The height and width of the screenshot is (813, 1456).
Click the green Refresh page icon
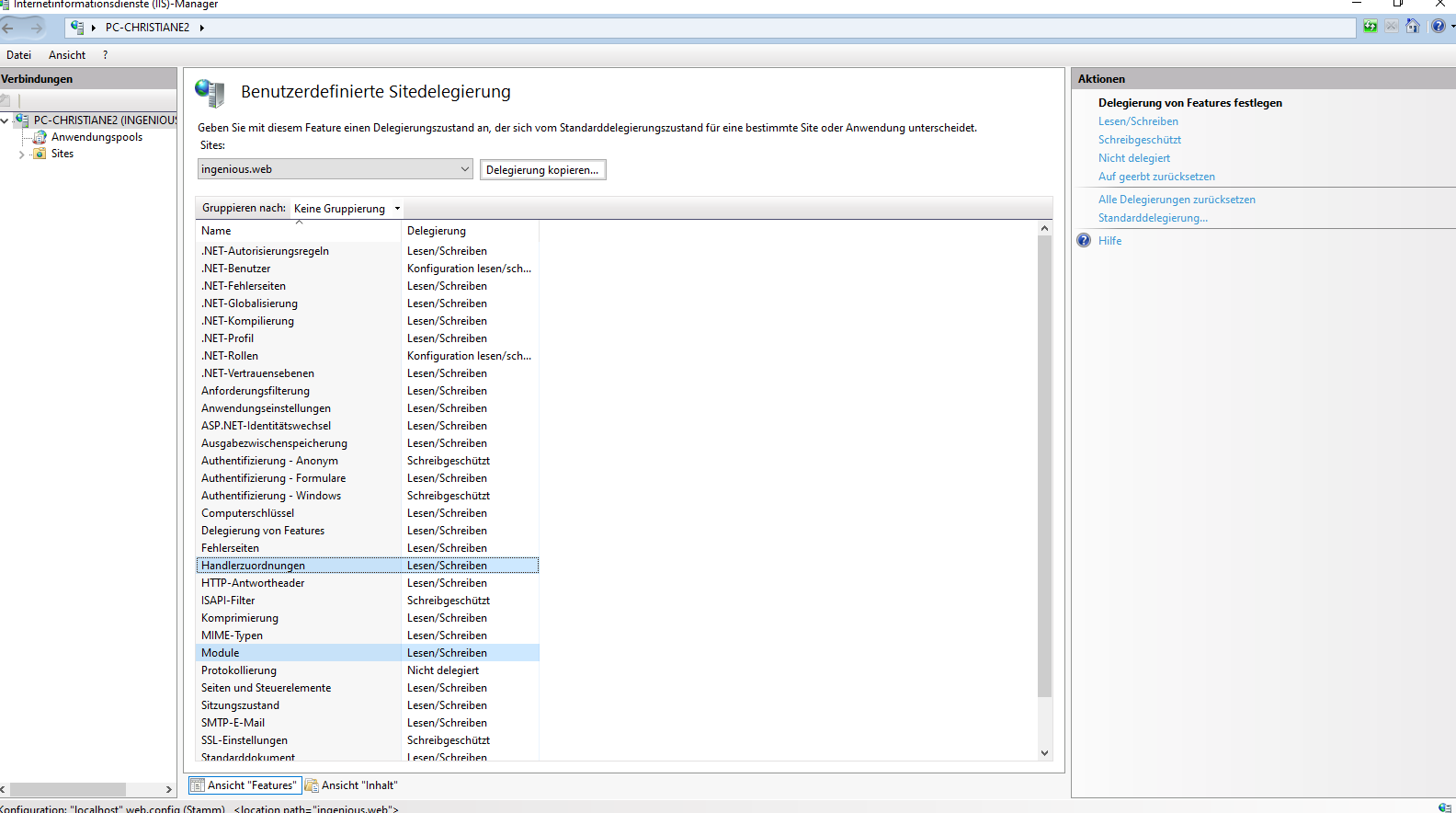(x=1371, y=27)
